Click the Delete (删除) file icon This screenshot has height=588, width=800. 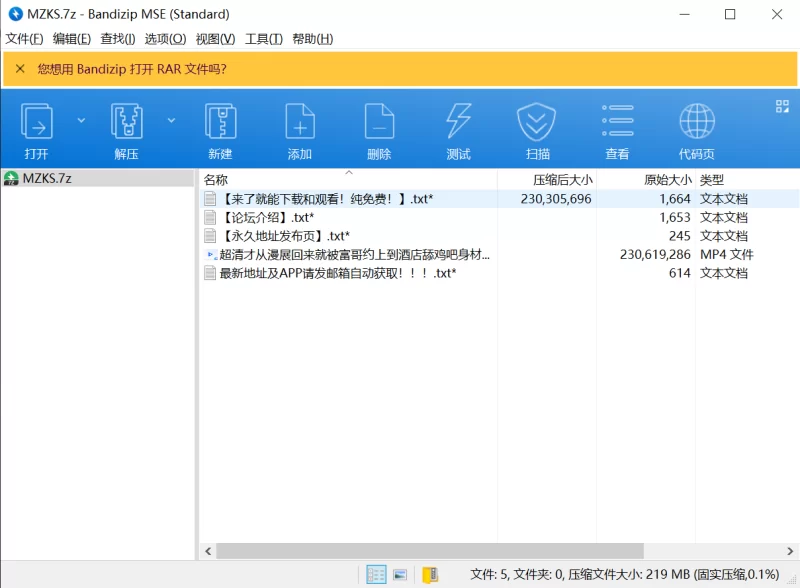pos(379,121)
